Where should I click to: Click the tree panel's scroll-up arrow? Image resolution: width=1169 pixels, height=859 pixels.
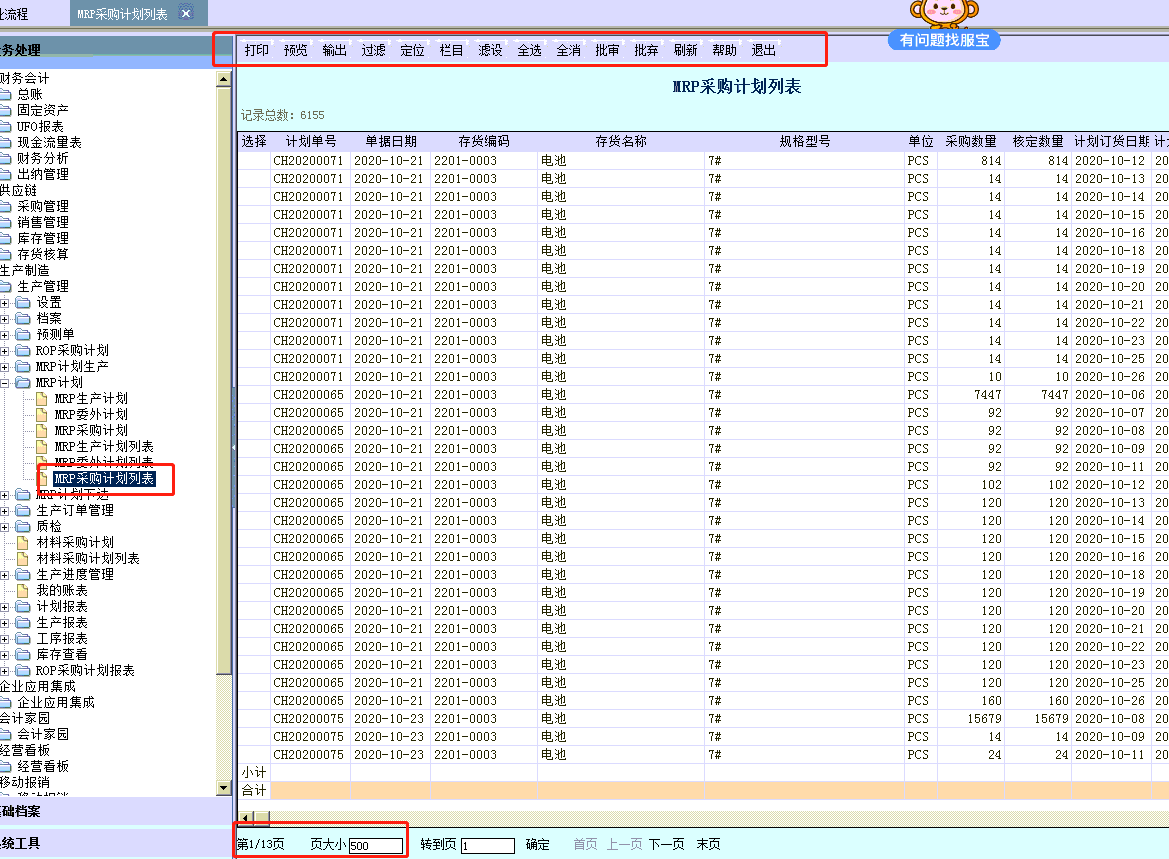pos(224,79)
